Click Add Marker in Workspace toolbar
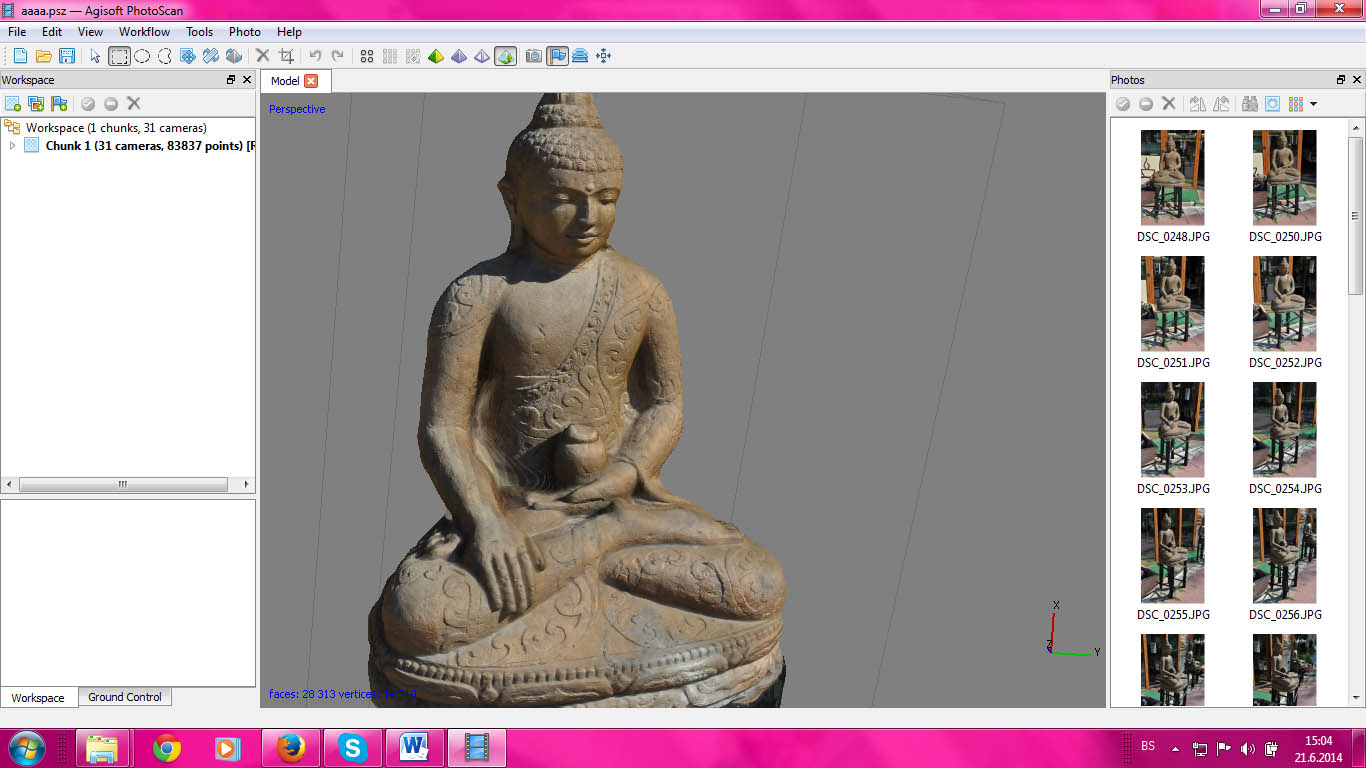 pos(59,103)
